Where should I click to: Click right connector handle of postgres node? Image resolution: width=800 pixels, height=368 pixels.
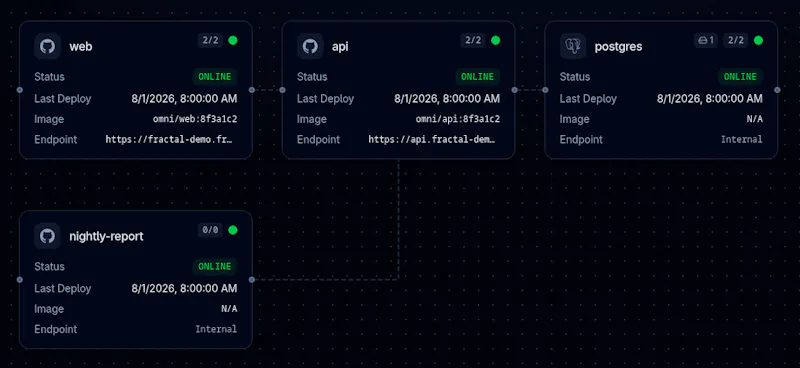777,90
